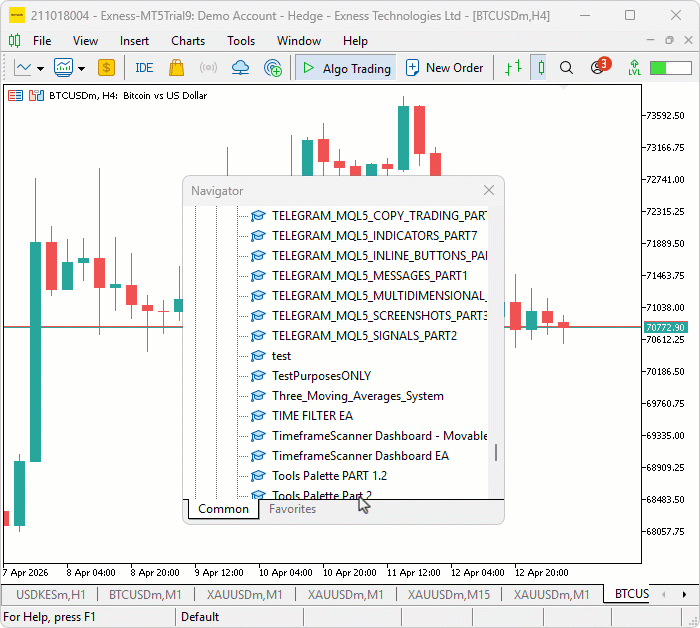Switch chart to bar chart mode

coord(513,68)
